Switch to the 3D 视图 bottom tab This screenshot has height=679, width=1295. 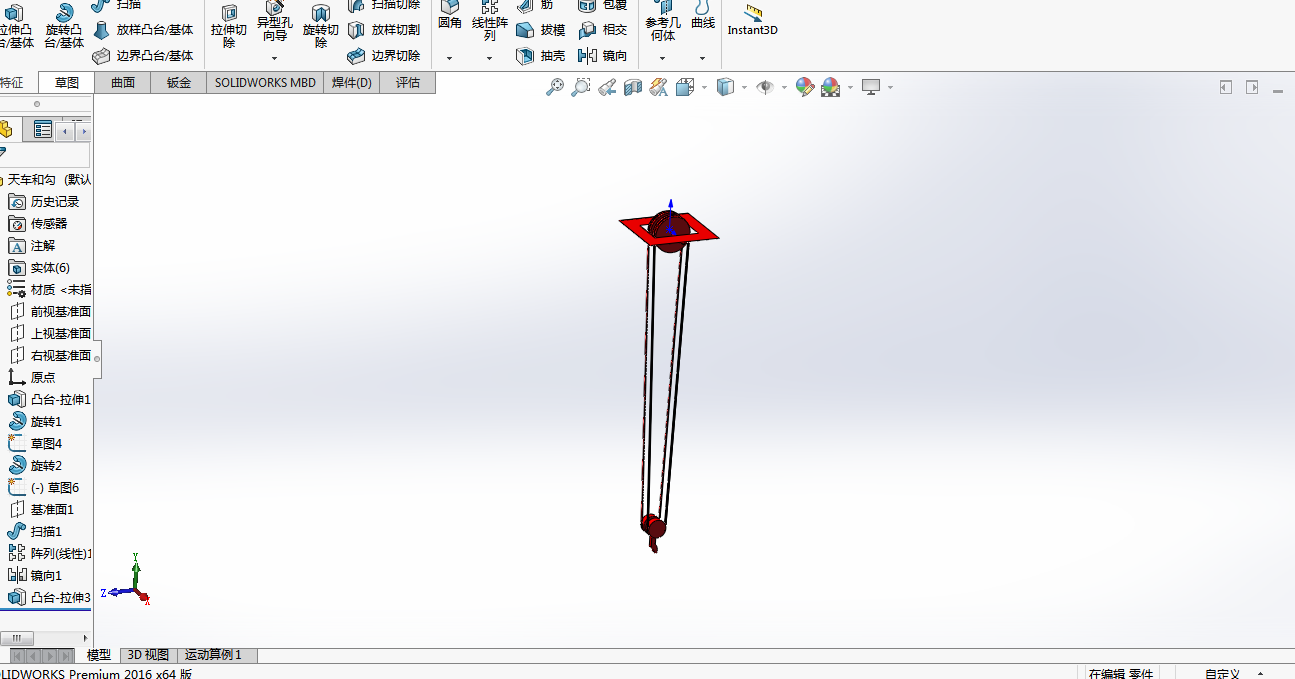[x=149, y=655]
